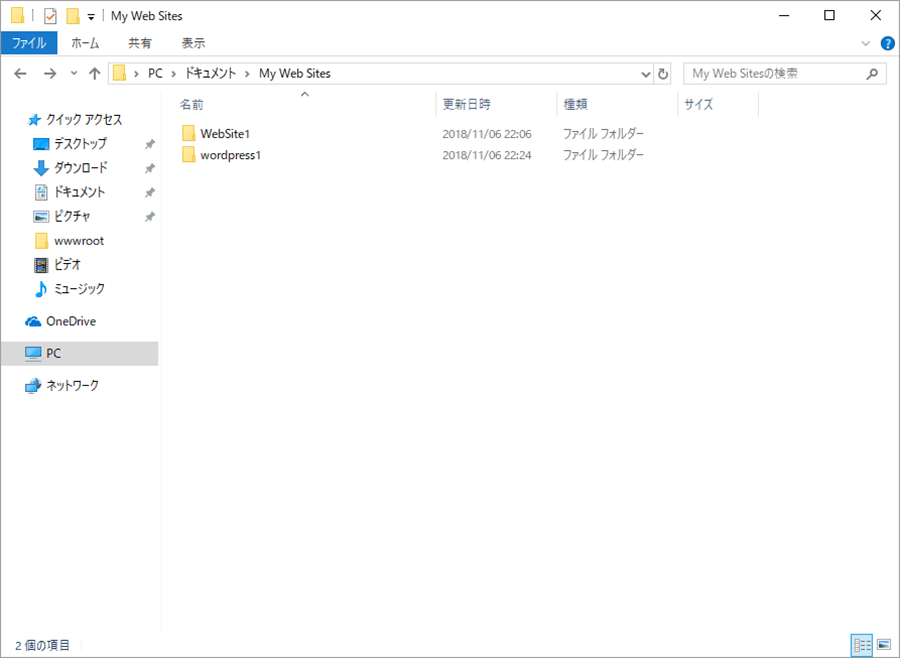Open the 表示 ribbon tab
900x658 pixels.
(193, 43)
